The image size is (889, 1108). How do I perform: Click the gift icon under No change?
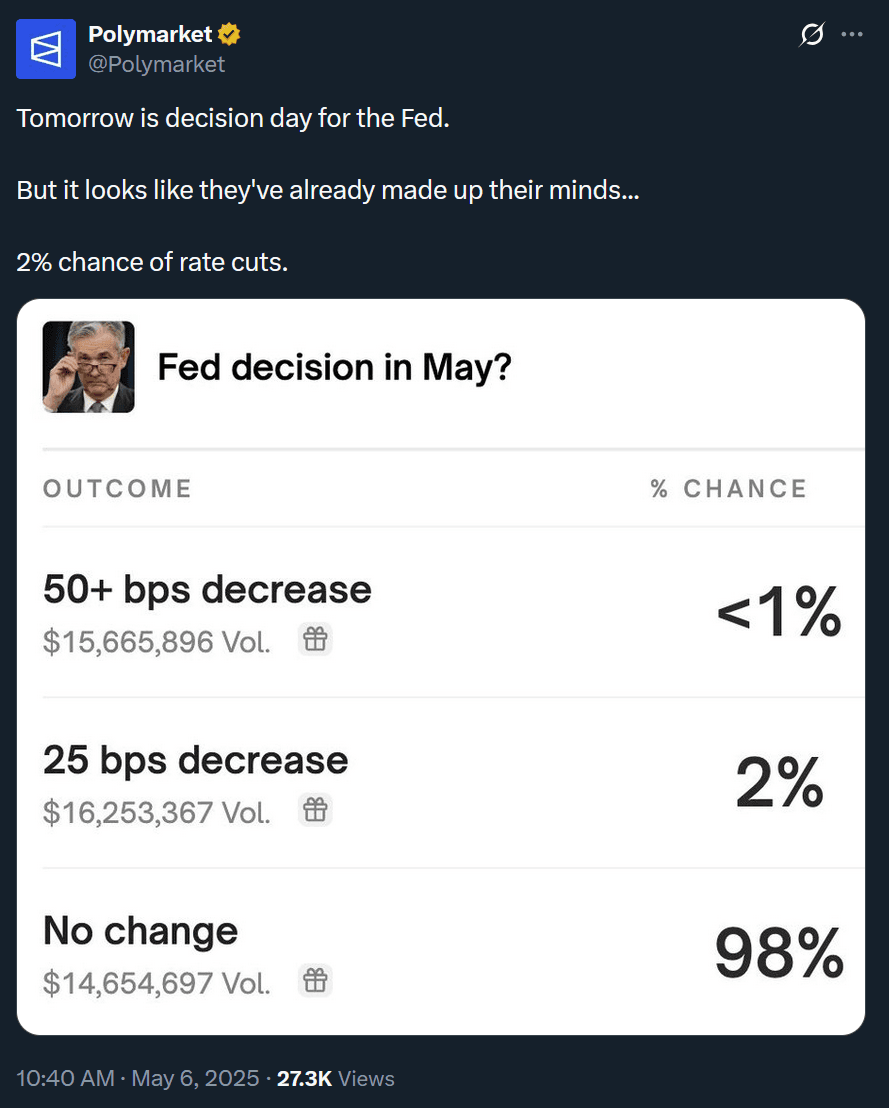[x=315, y=981]
